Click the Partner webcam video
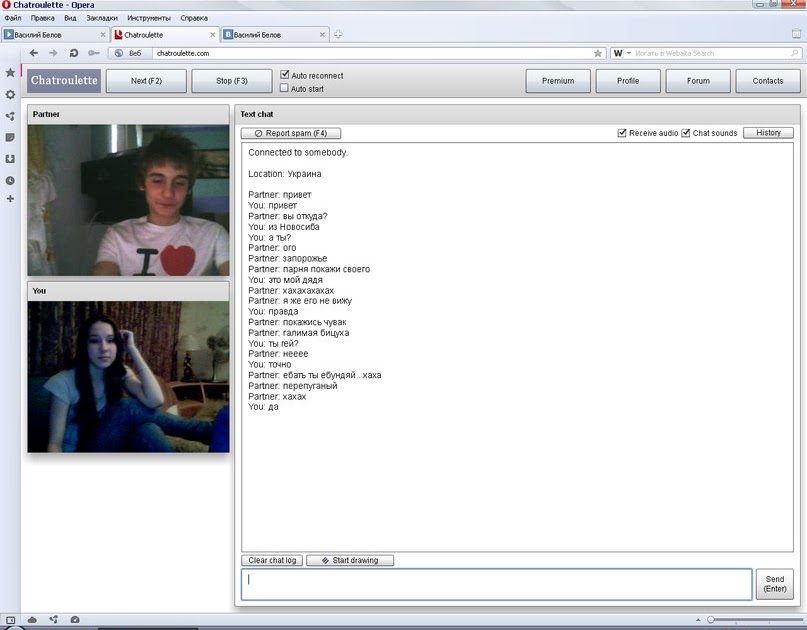 click(x=128, y=200)
